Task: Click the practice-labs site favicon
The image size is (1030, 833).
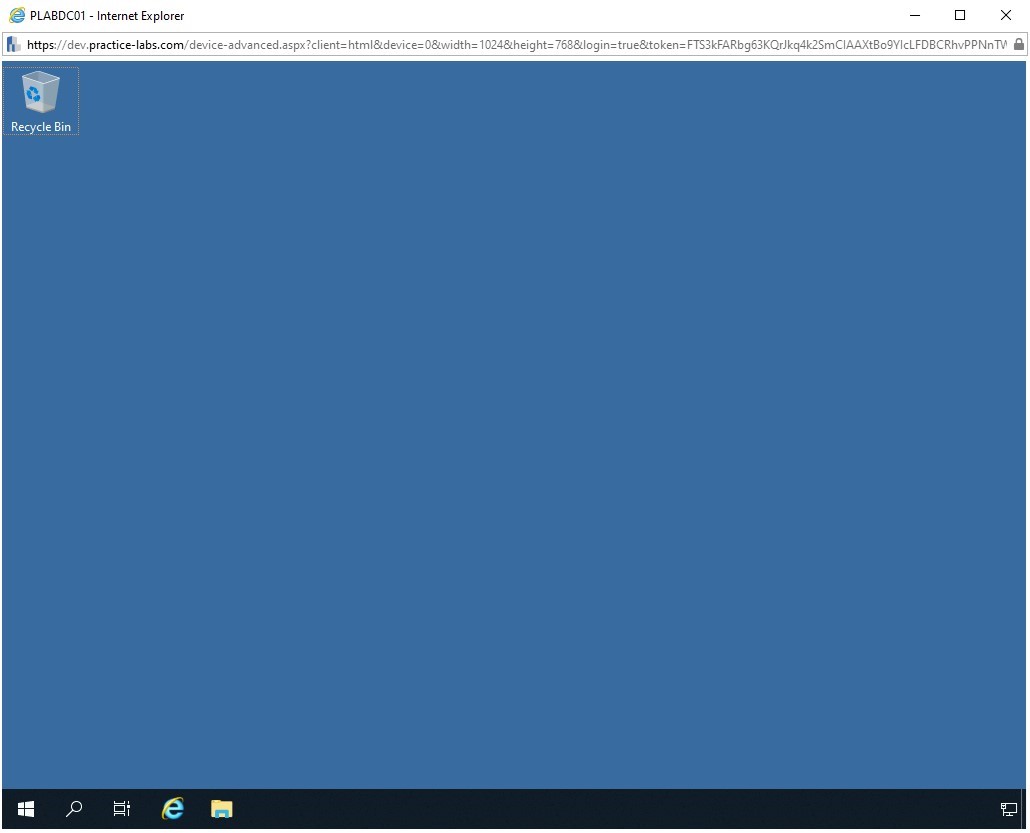Action: tap(14, 45)
